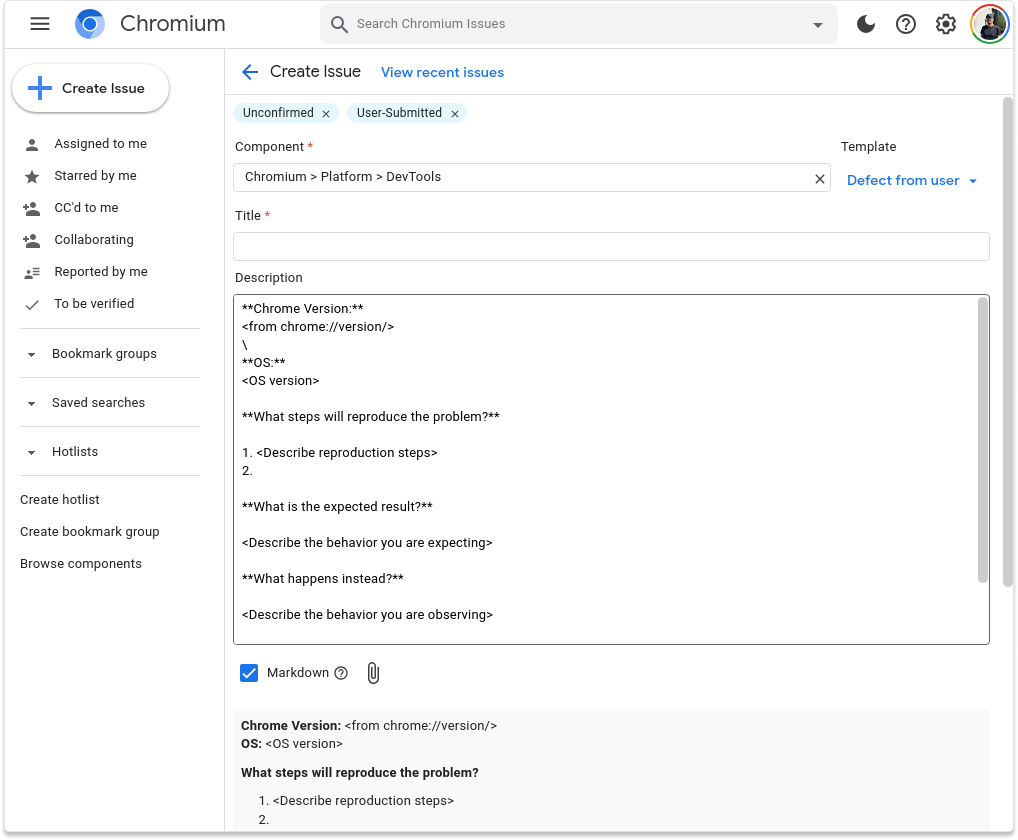Click the Create Issue button

[90, 88]
